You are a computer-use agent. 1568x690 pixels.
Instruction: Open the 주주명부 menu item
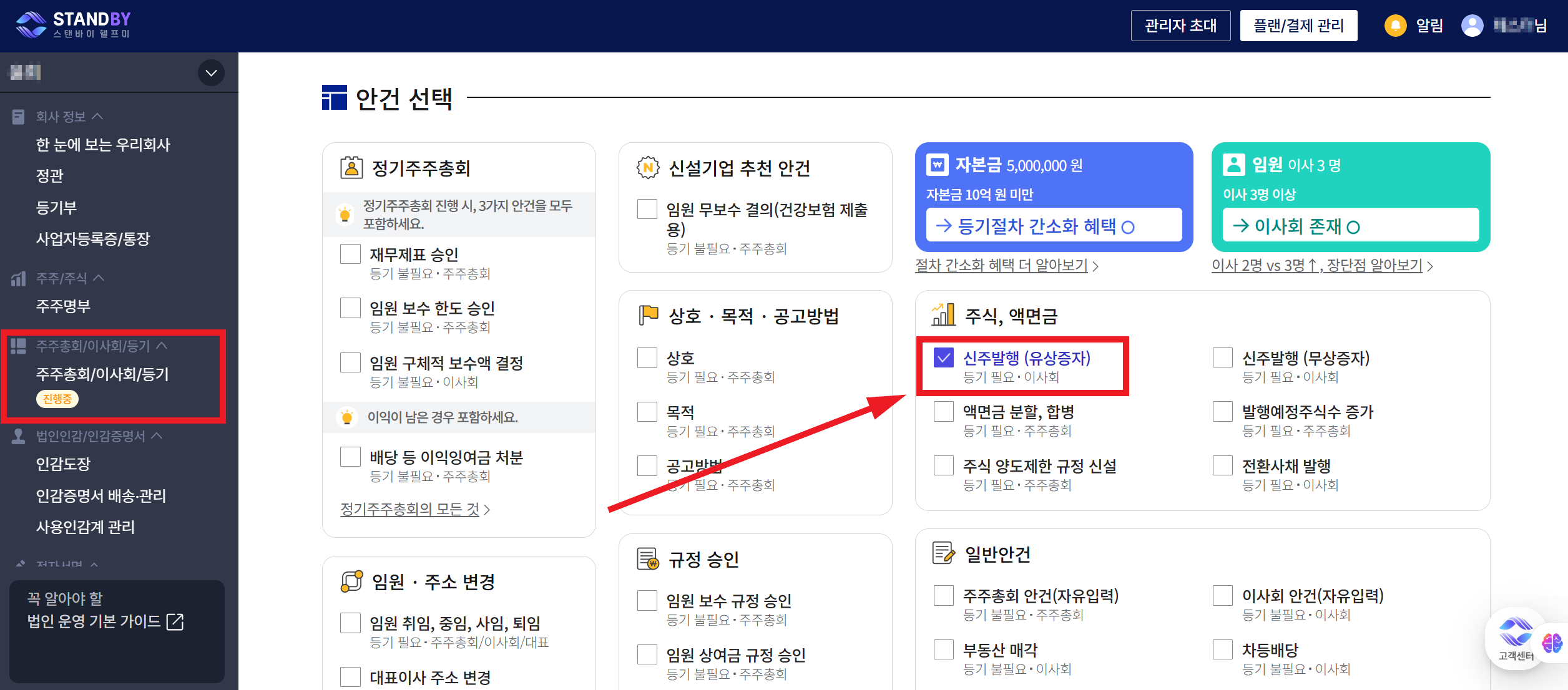[x=63, y=306]
